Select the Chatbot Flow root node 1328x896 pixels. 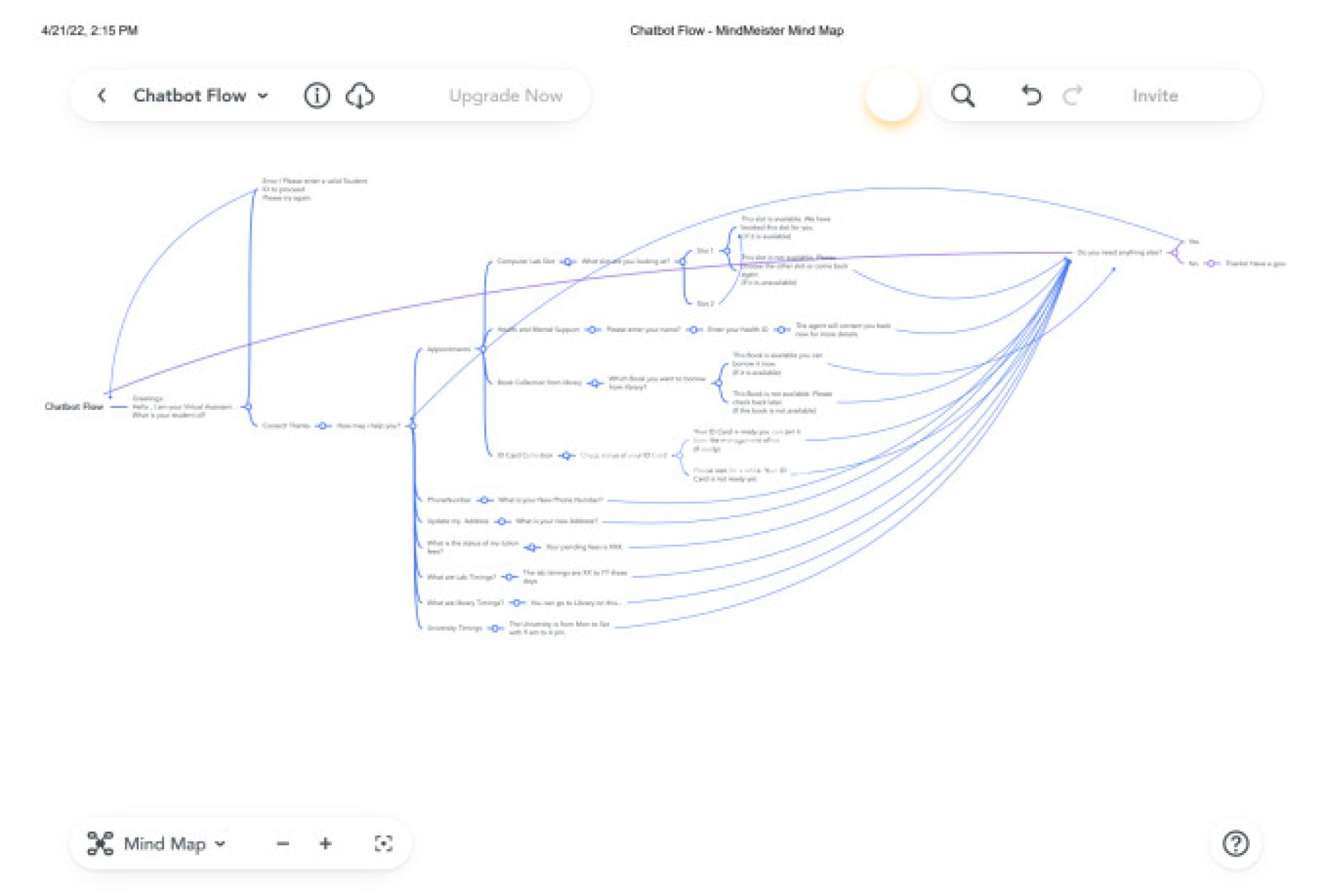(73, 407)
